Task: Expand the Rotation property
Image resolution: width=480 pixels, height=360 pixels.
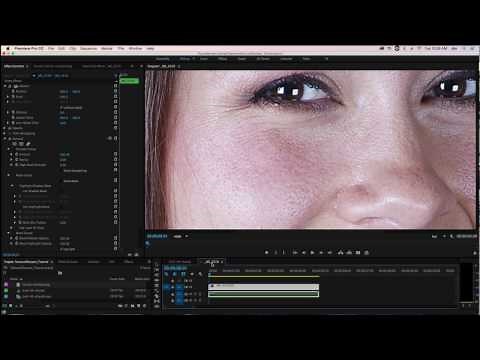Action: (x=8, y=112)
